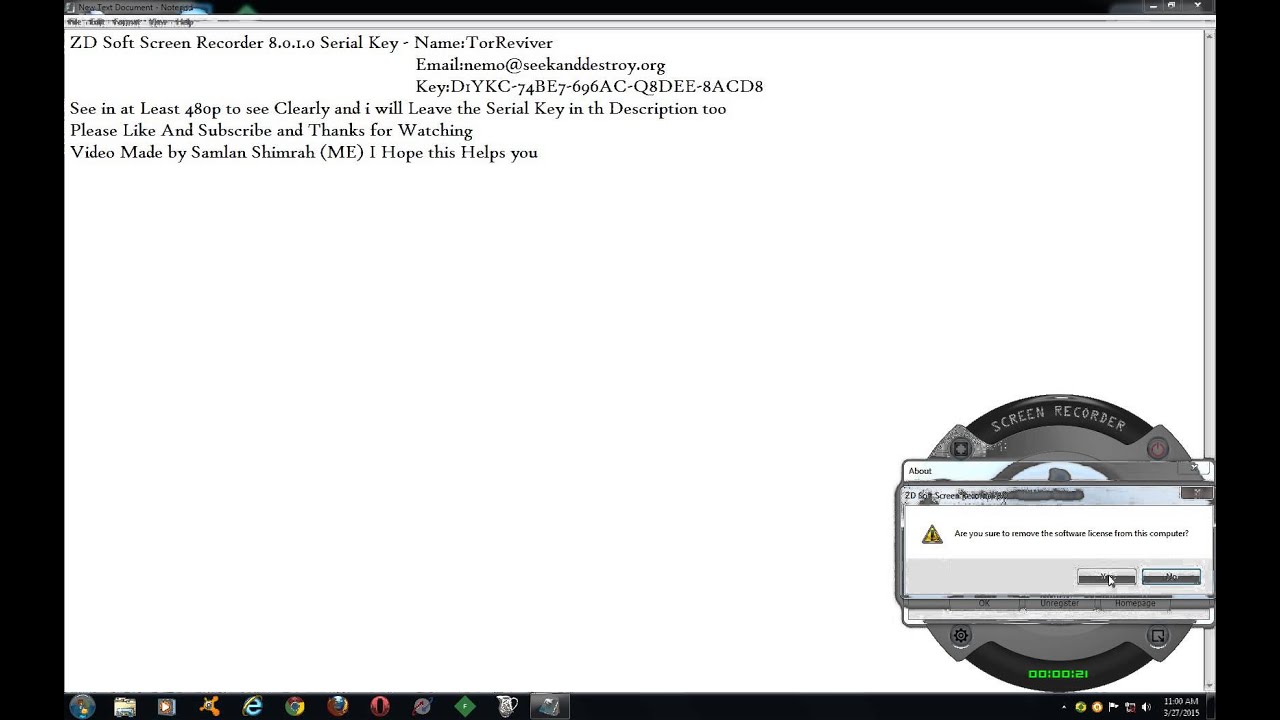1280x720 pixels.
Task: Close the license confirmation dialog
Action: (x=1196, y=493)
